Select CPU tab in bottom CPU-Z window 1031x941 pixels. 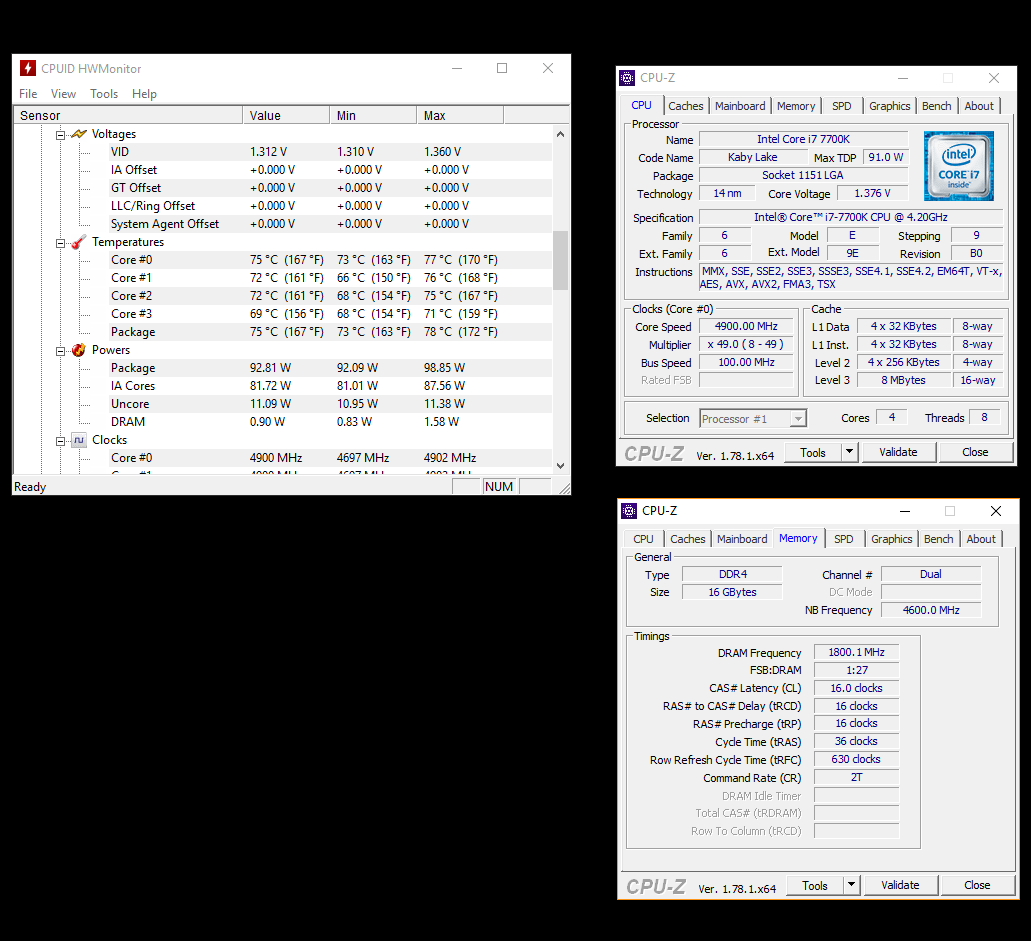coord(643,539)
